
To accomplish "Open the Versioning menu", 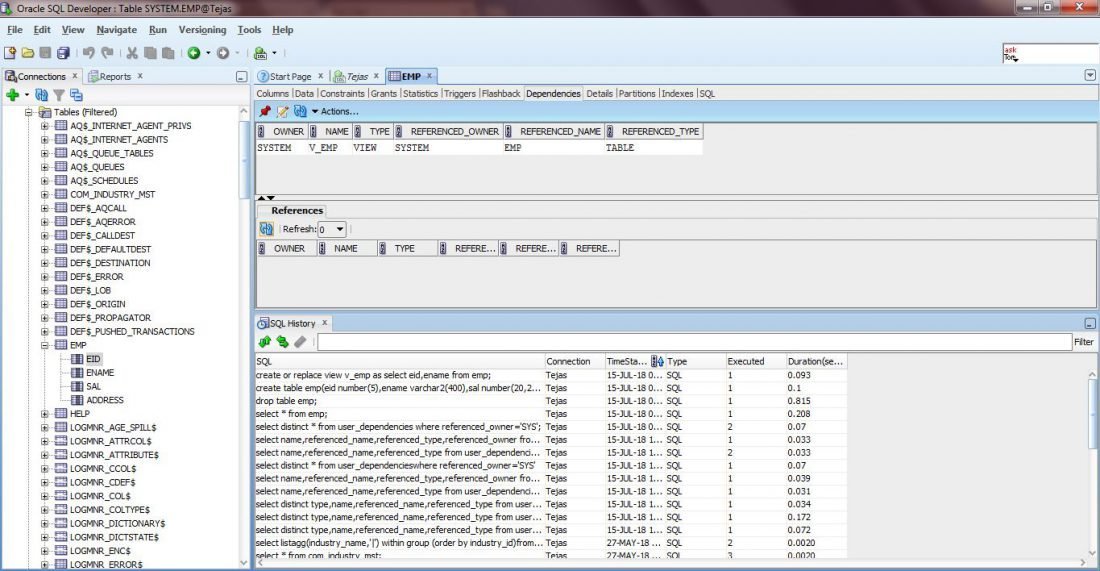I will [x=202, y=29].
